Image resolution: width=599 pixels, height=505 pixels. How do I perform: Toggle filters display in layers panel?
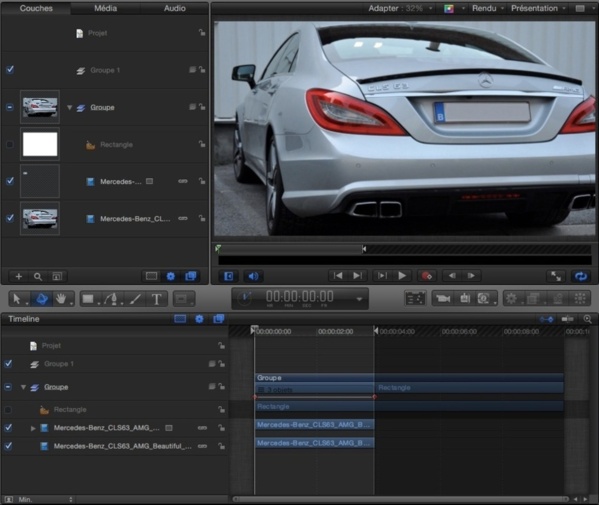pos(190,276)
